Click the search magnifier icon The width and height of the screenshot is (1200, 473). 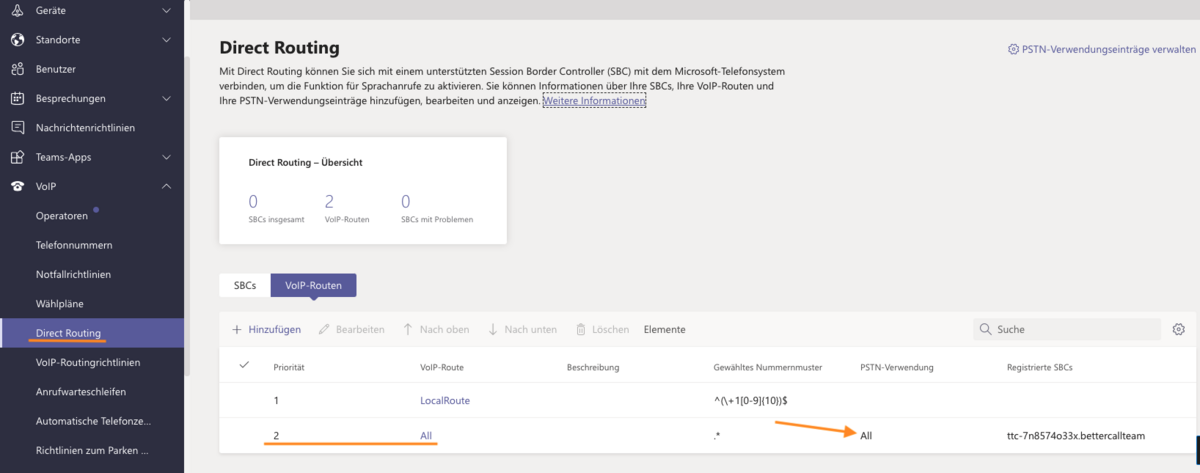986,329
